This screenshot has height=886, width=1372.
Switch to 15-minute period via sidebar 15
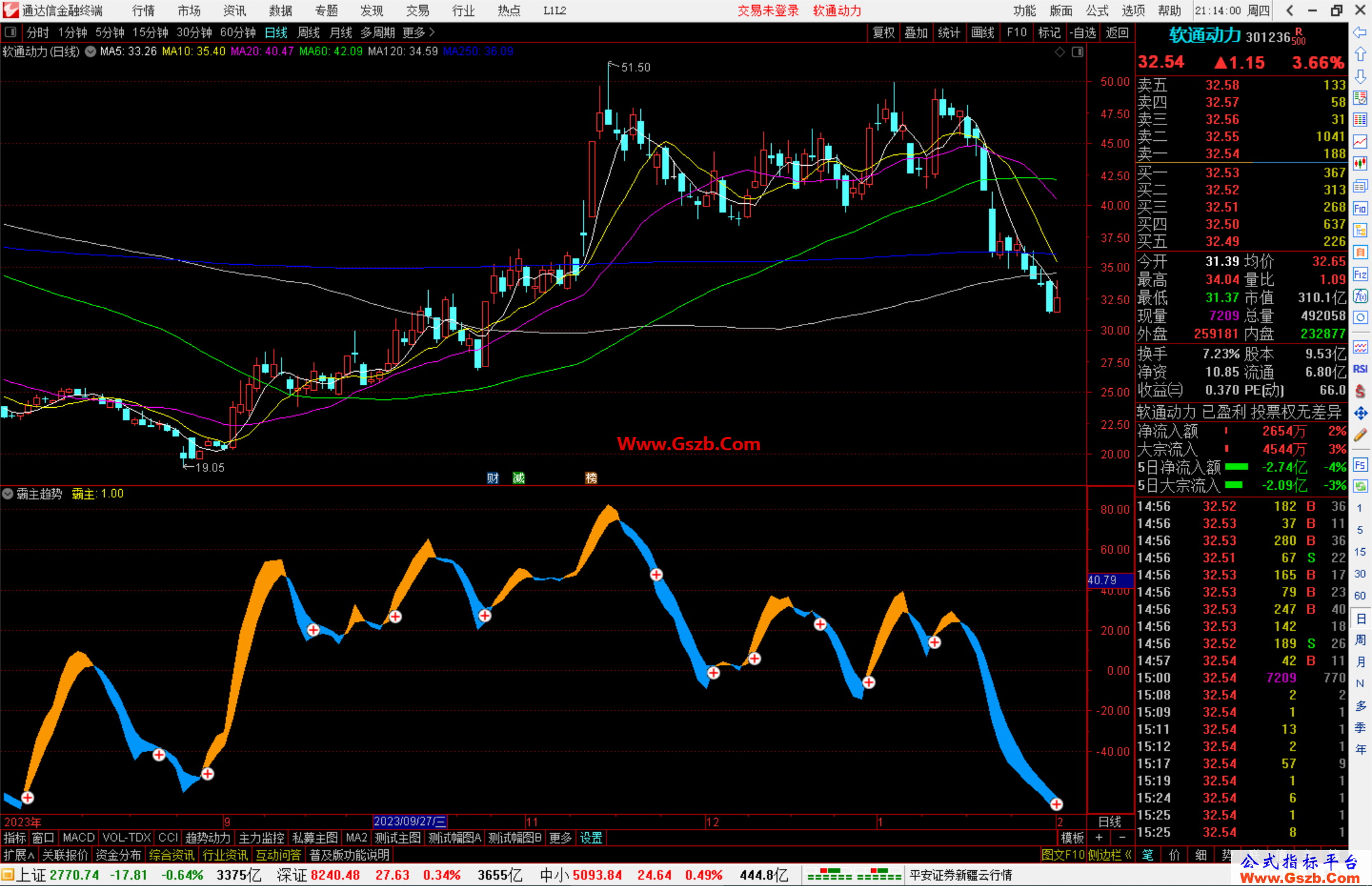(1360, 552)
